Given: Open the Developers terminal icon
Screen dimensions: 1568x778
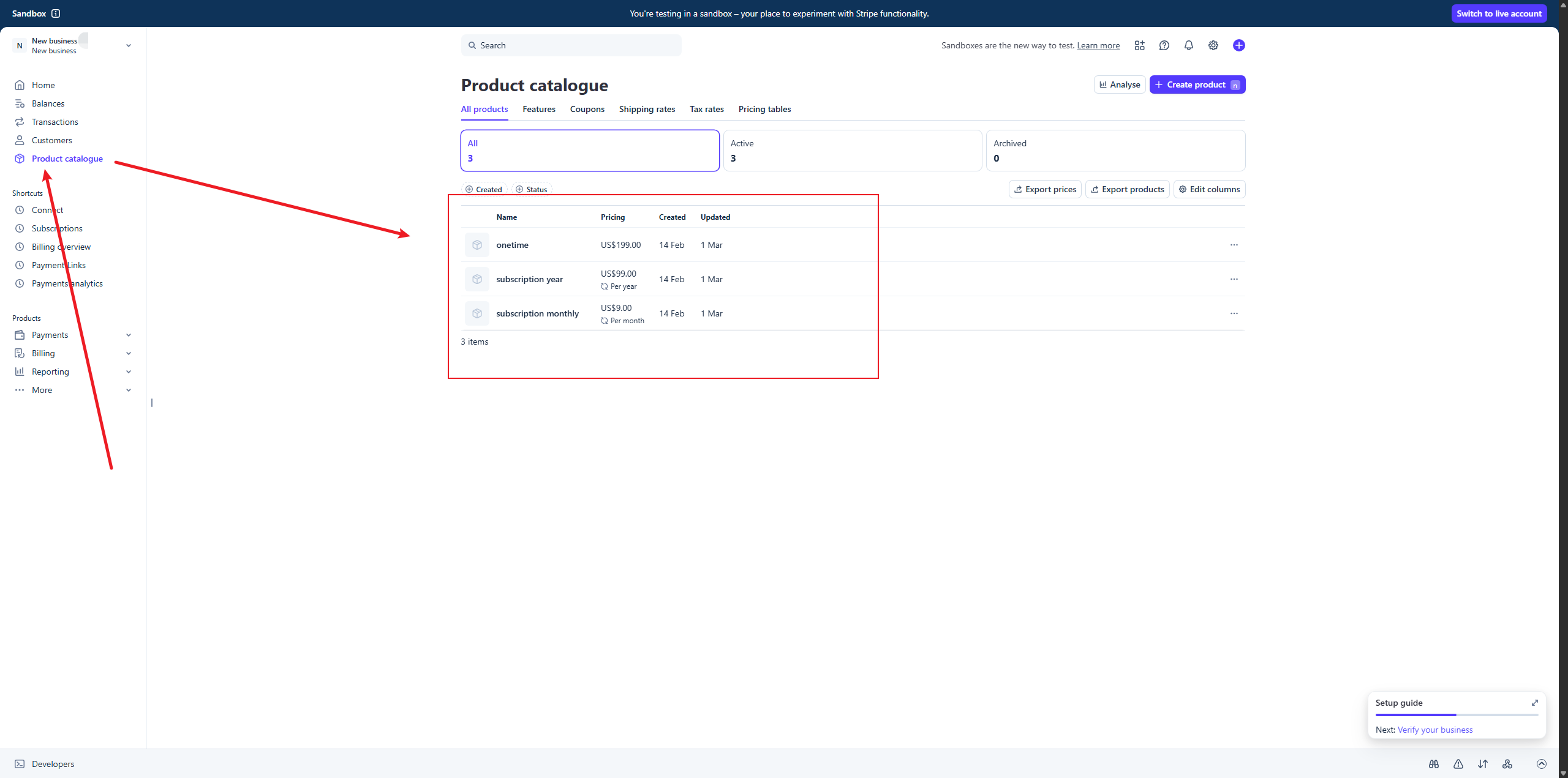Looking at the screenshot, I should [x=20, y=764].
